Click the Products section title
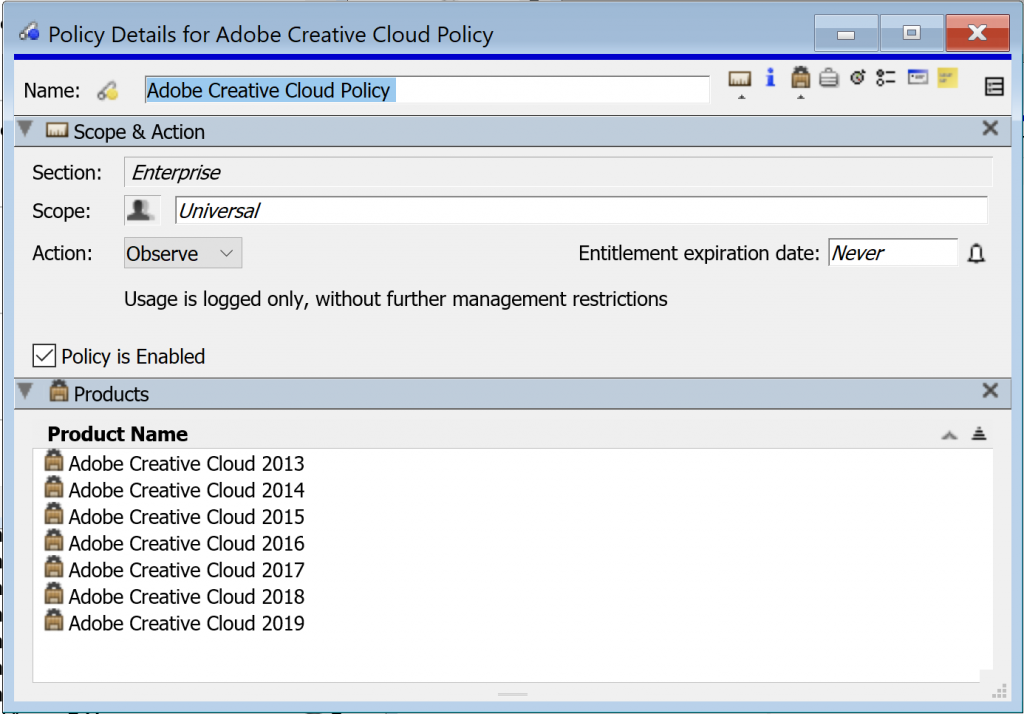 tap(111, 394)
